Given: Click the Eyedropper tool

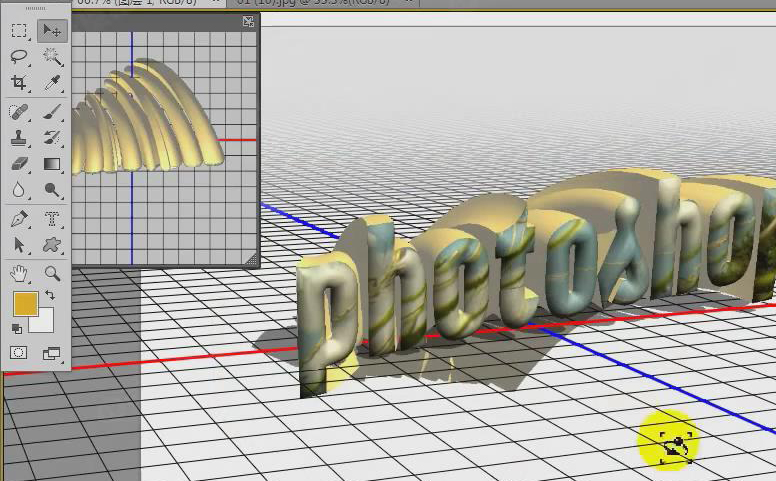Looking at the screenshot, I should [x=52, y=83].
